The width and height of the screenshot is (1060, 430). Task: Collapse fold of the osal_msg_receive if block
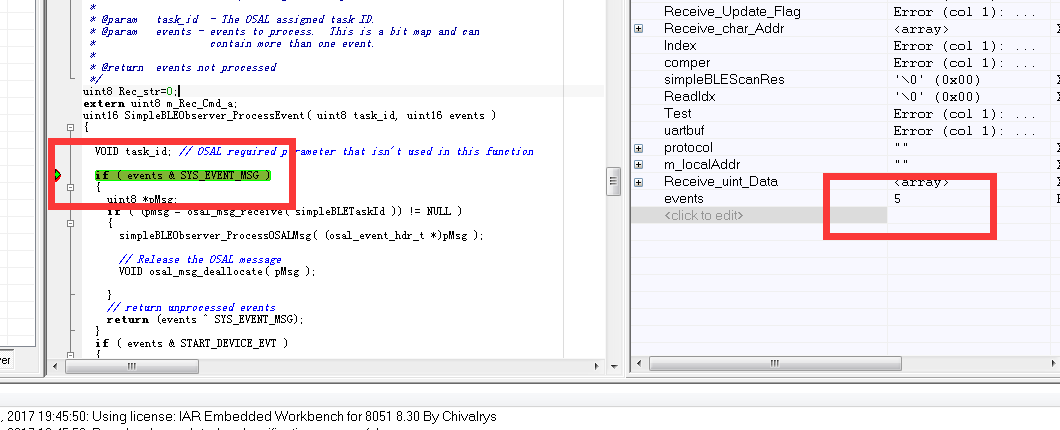[70, 223]
